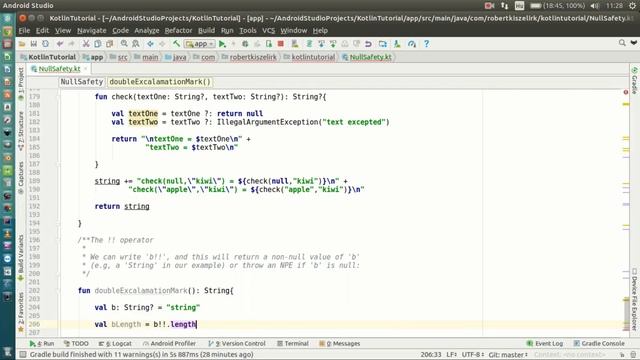The height and width of the screenshot is (360, 640).
Task: Click the Synchronize toolbar icon
Action: [45, 44]
